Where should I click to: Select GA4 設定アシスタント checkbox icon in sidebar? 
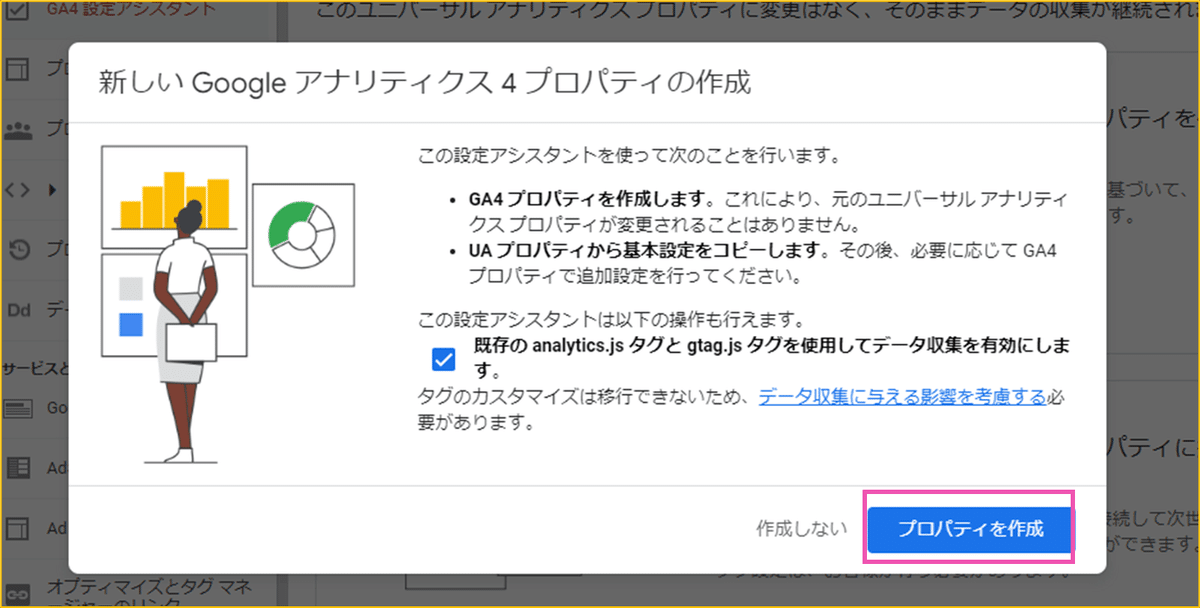(17, 9)
